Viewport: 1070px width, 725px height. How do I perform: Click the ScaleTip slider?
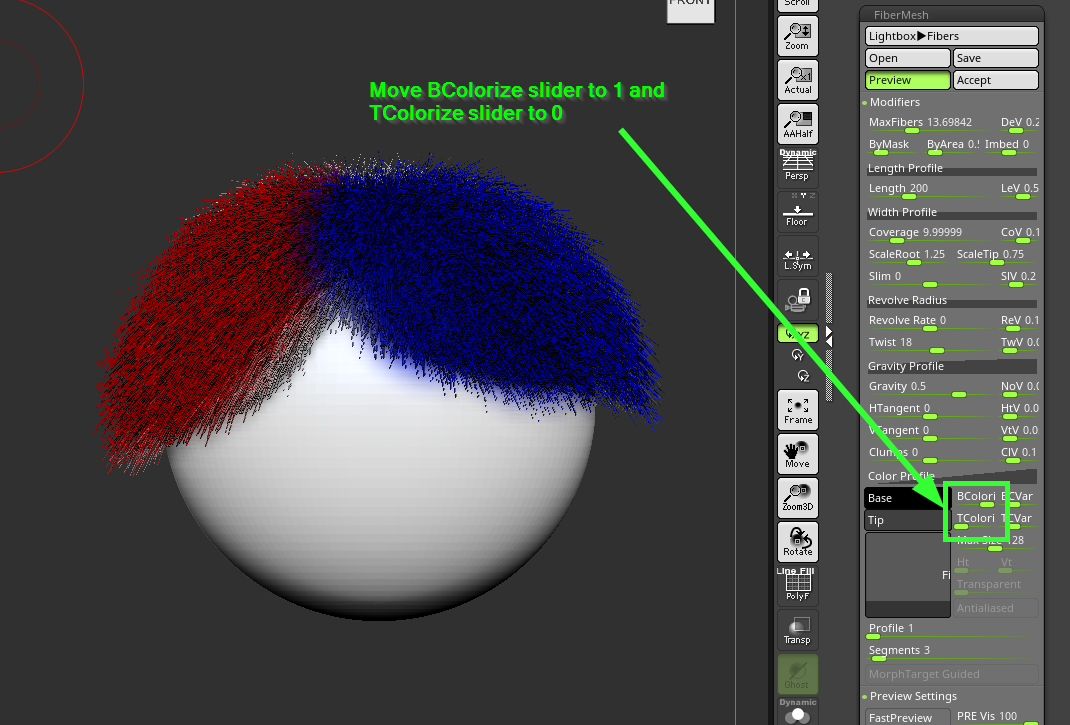(x=996, y=255)
